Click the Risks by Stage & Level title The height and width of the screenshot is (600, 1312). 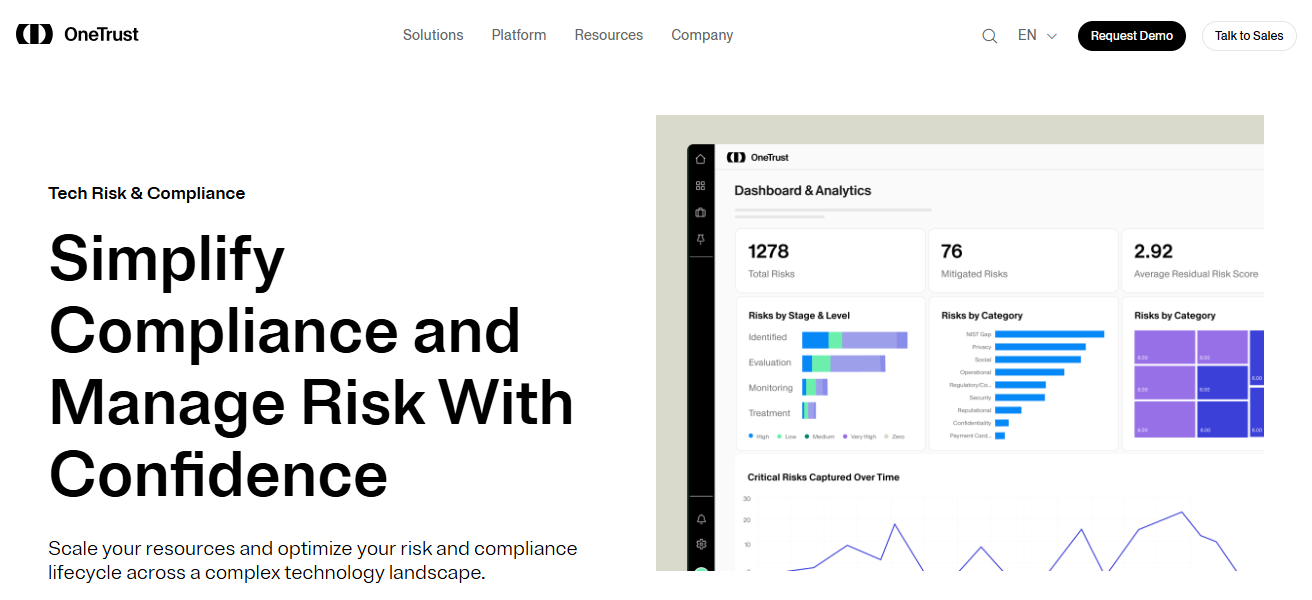coord(799,316)
